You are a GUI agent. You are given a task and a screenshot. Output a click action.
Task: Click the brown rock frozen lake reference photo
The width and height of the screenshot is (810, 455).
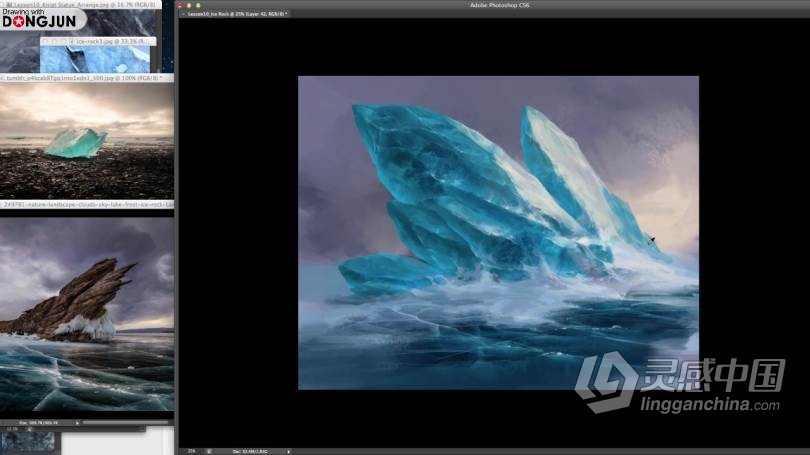tap(87, 314)
